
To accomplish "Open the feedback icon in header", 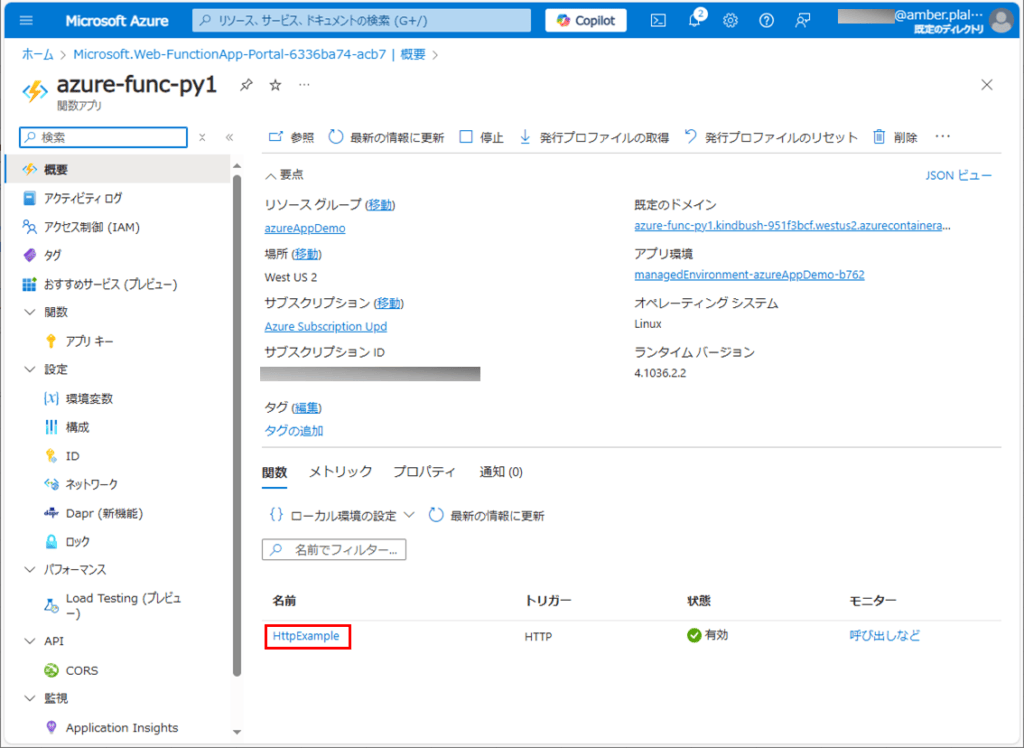I will click(802, 20).
